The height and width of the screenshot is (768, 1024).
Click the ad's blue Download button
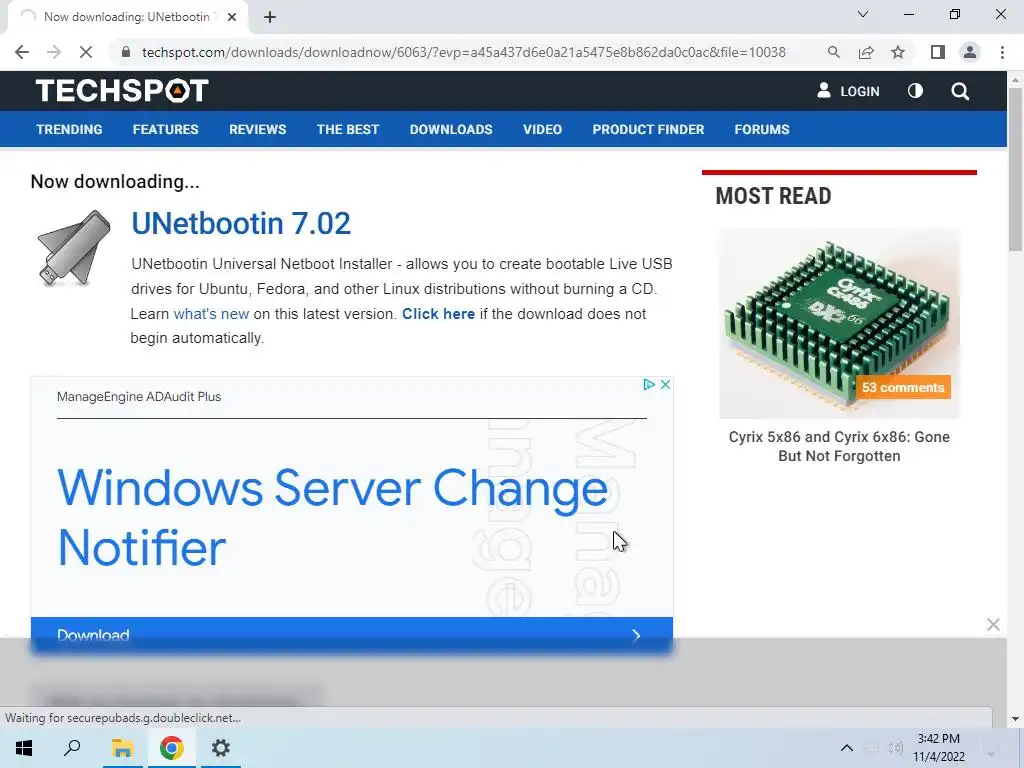tap(351, 635)
